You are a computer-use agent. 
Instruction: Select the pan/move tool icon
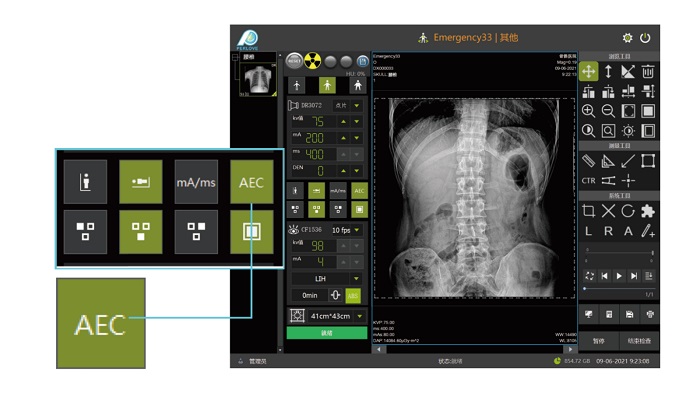tap(589, 71)
